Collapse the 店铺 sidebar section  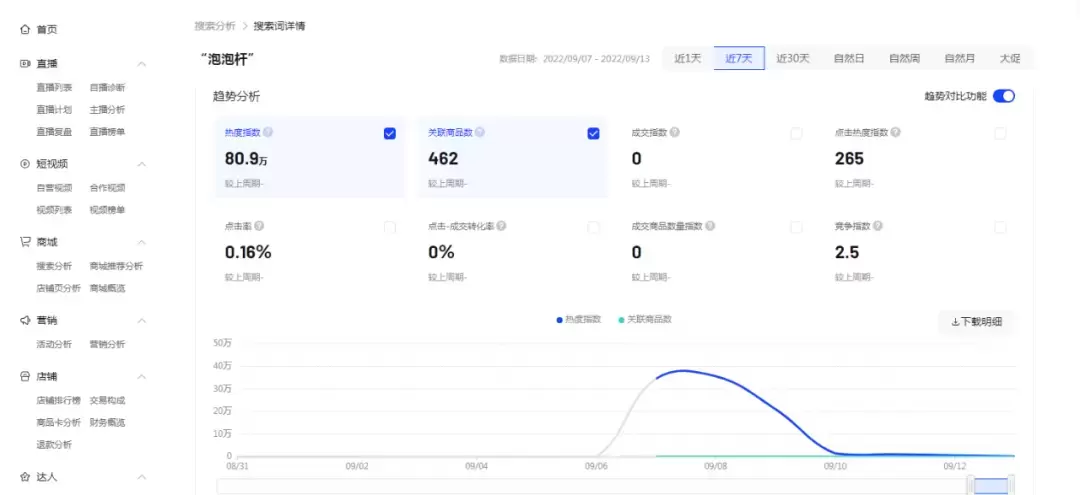coord(141,377)
